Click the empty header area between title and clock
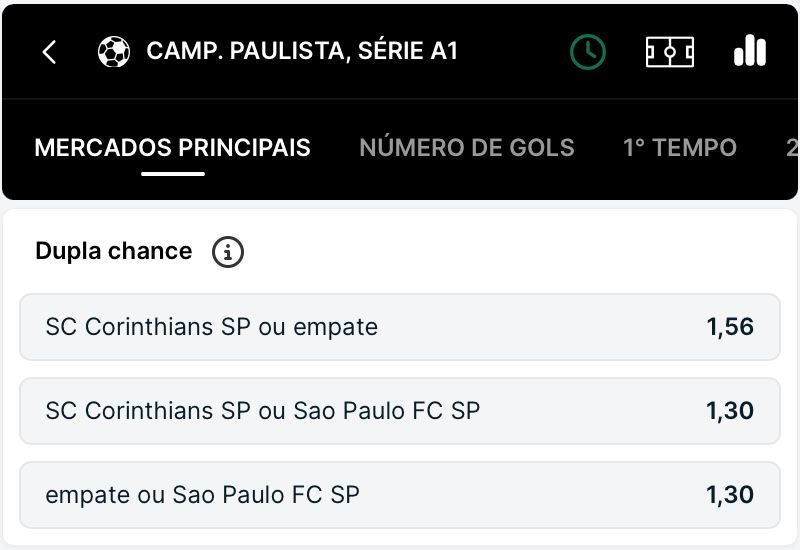 coord(514,52)
